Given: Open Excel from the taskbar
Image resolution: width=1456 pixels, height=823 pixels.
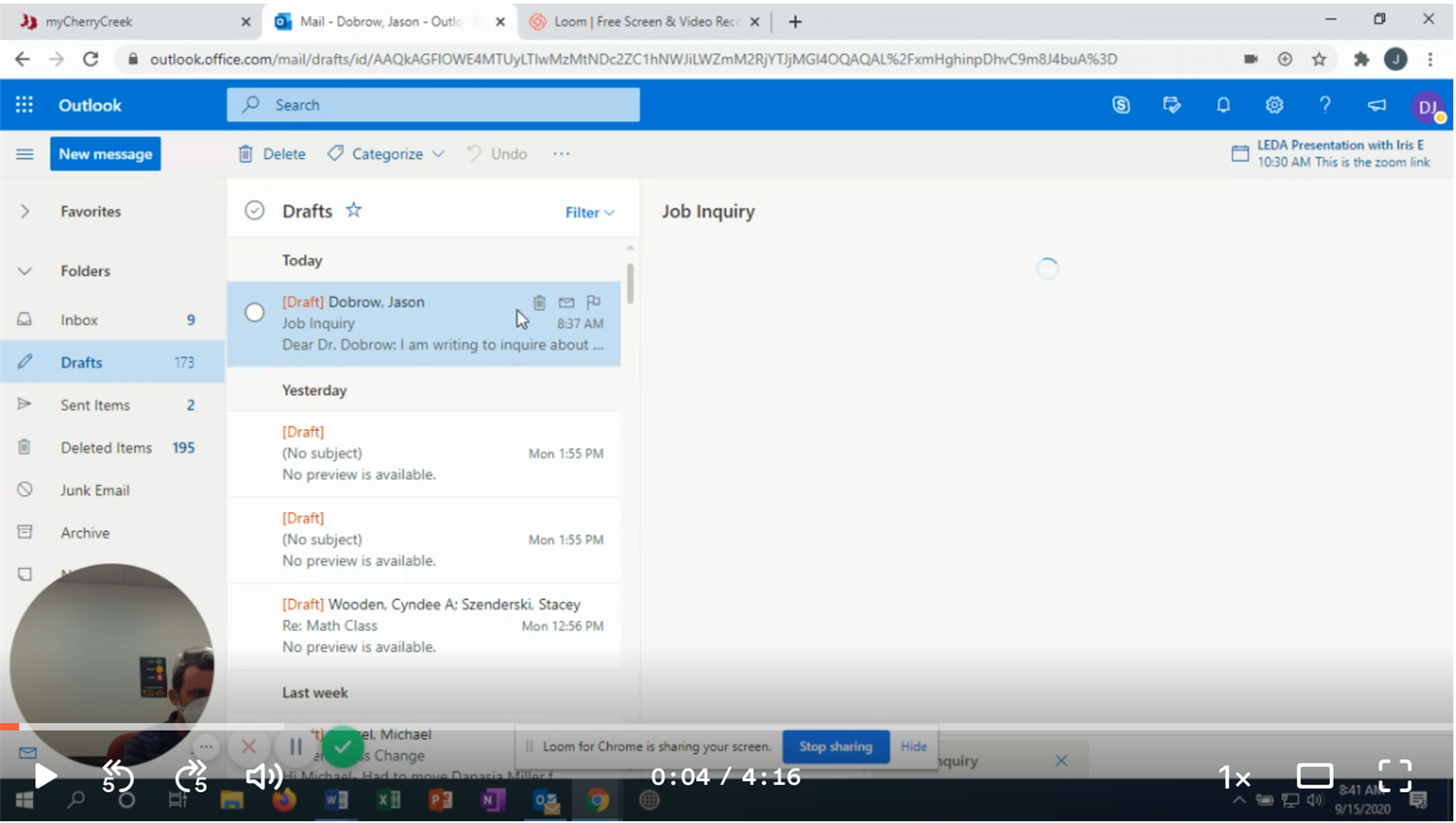Looking at the screenshot, I should 388,801.
